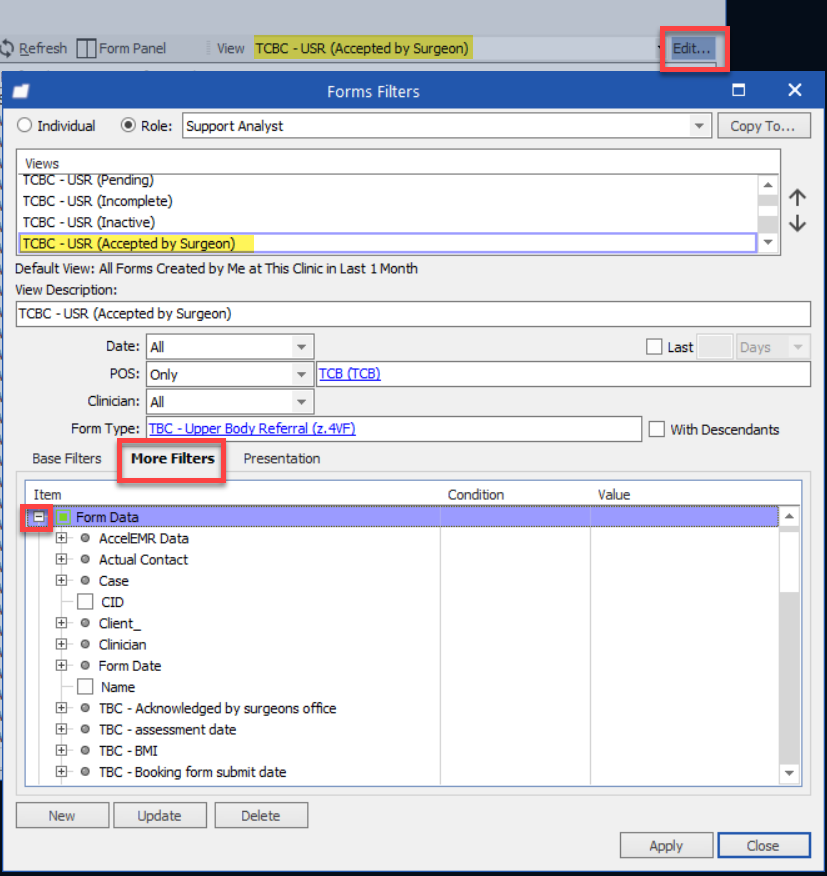The width and height of the screenshot is (827, 876).
Task: Click the Item column header
Action: coord(47,495)
